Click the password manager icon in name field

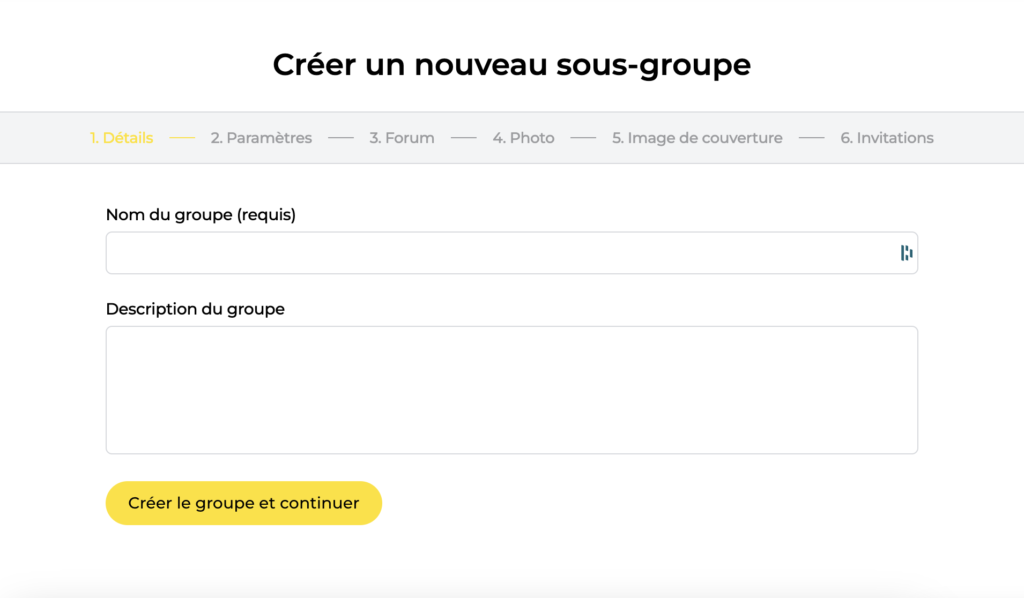pos(906,253)
